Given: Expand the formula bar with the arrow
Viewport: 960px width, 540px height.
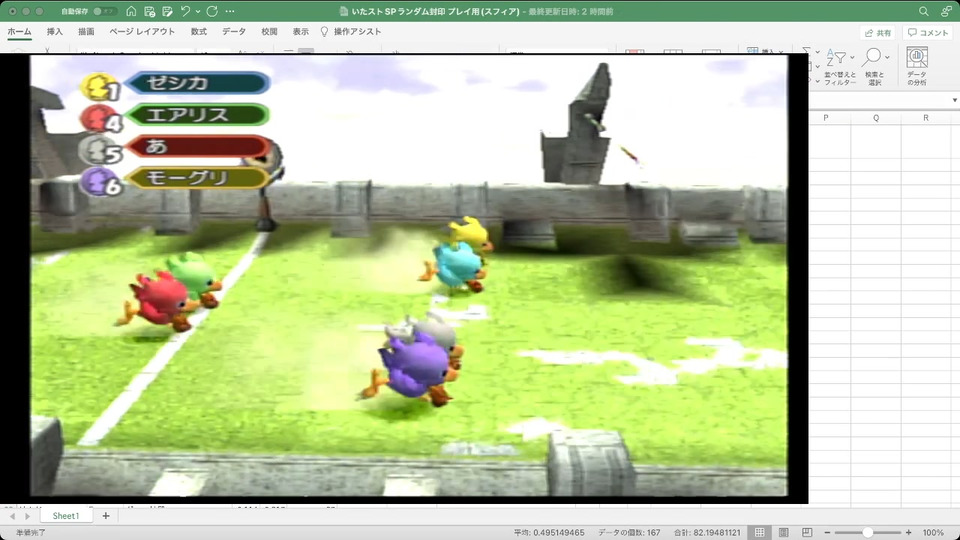Looking at the screenshot, I should [x=954, y=100].
